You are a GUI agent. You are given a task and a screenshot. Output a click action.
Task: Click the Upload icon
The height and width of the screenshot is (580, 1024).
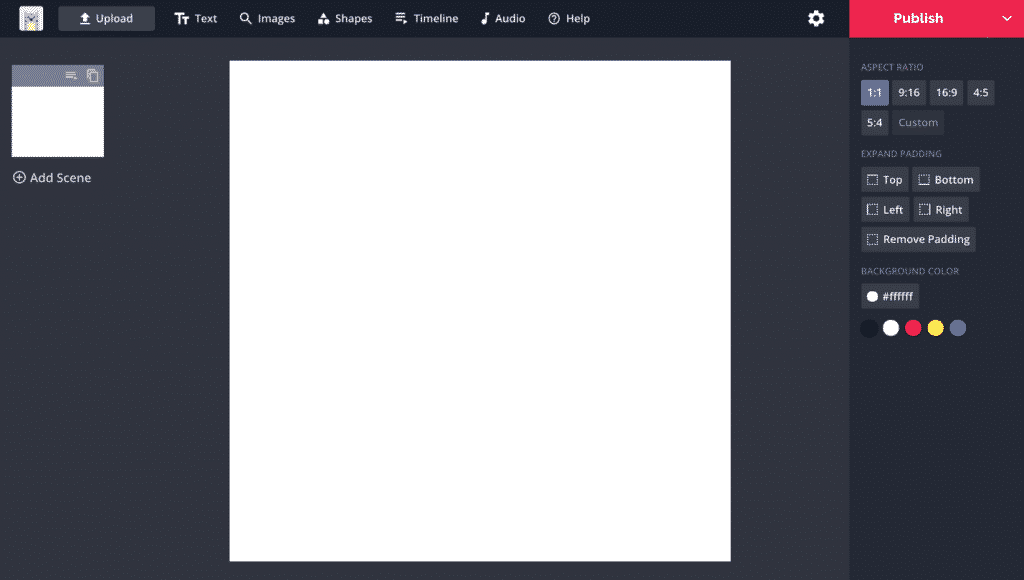[x=106, y=18]
